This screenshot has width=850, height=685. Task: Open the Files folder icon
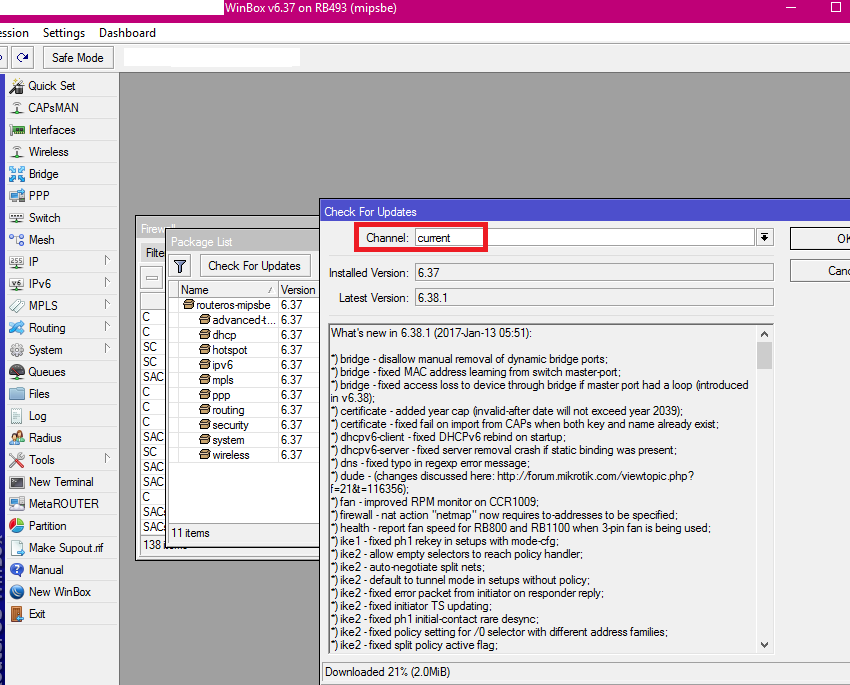17,394
